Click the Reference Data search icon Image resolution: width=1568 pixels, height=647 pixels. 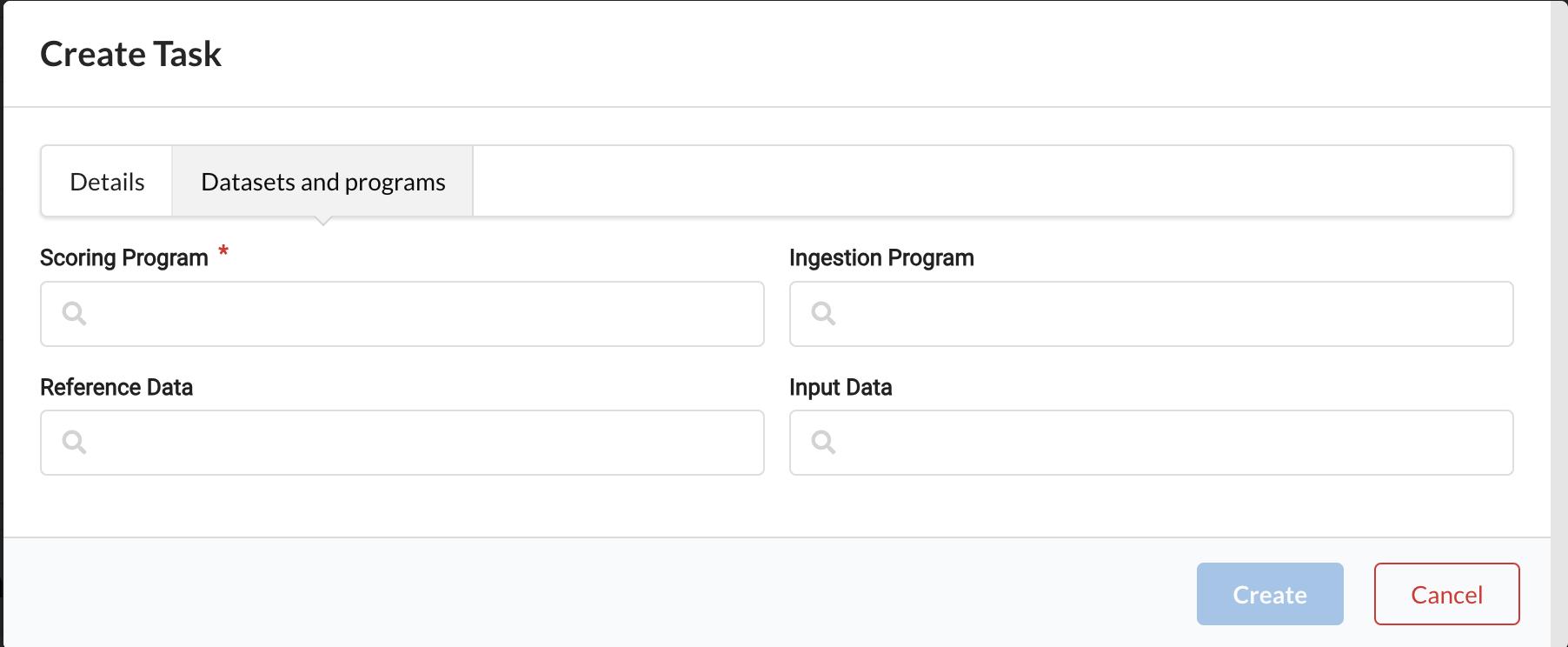click(x=75, y=442)
